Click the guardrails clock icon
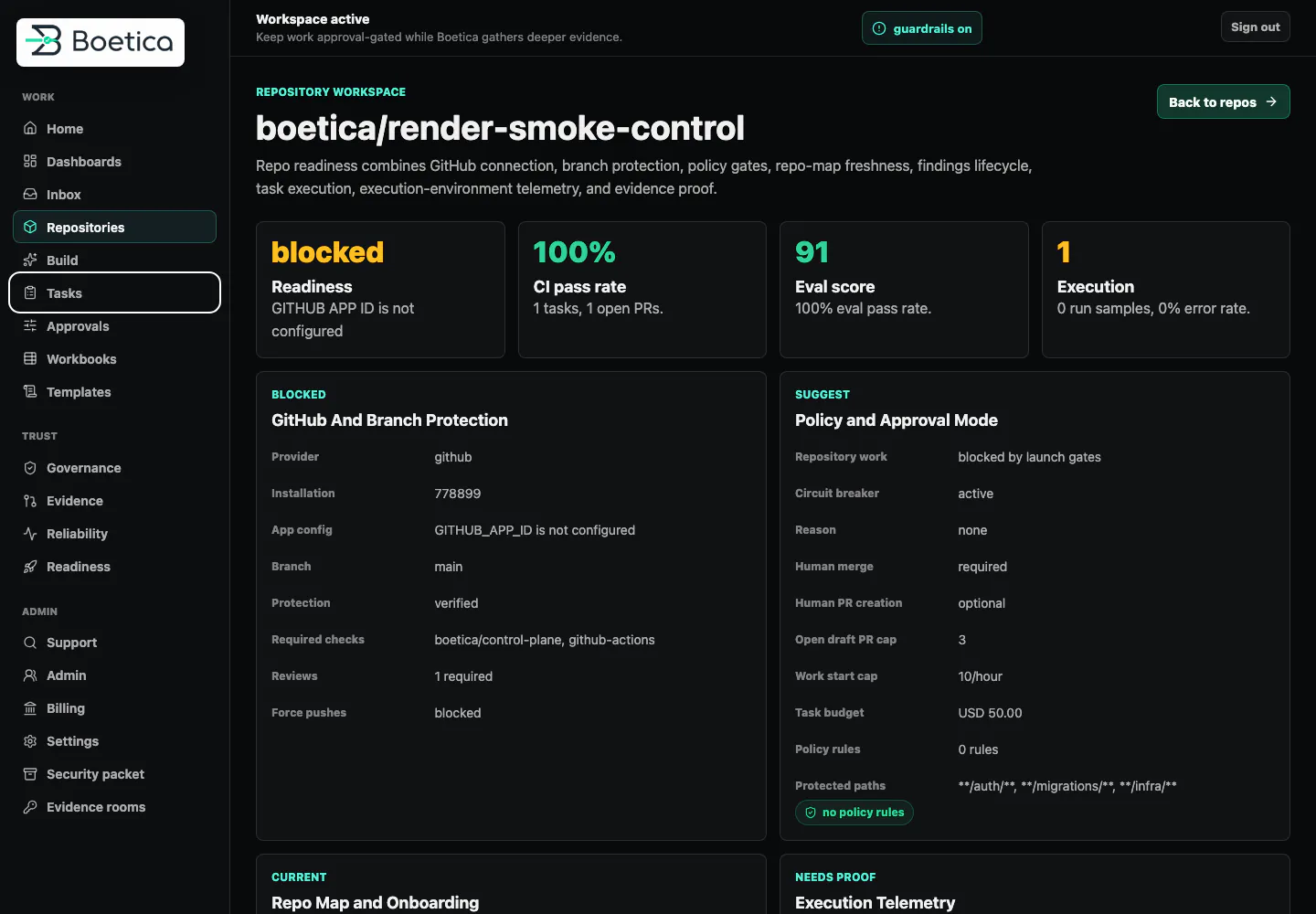Screen dimensions: 1316x914 pos(879,28)
